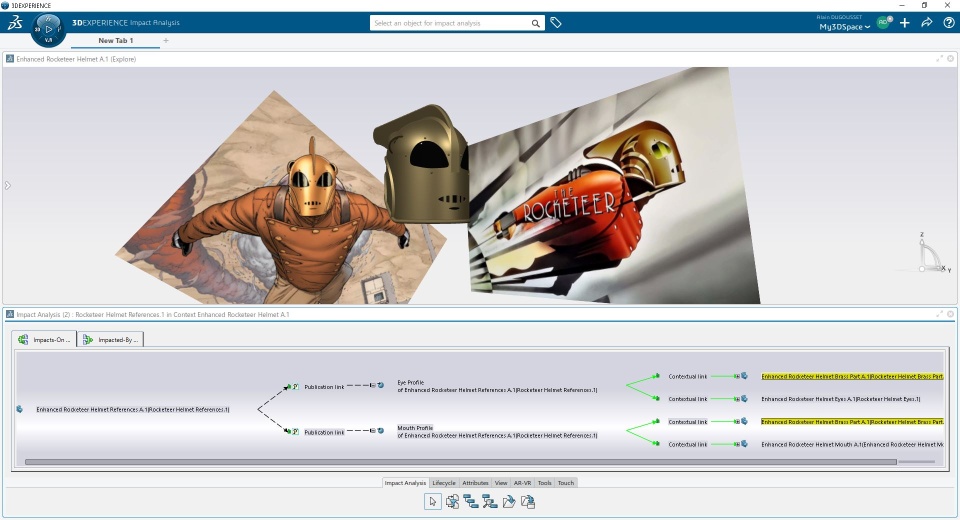Click the part icon before the Helmet Mouth entry
This screenshot has height=520, width=960.
pyautogui.click(x=744, y=444)
